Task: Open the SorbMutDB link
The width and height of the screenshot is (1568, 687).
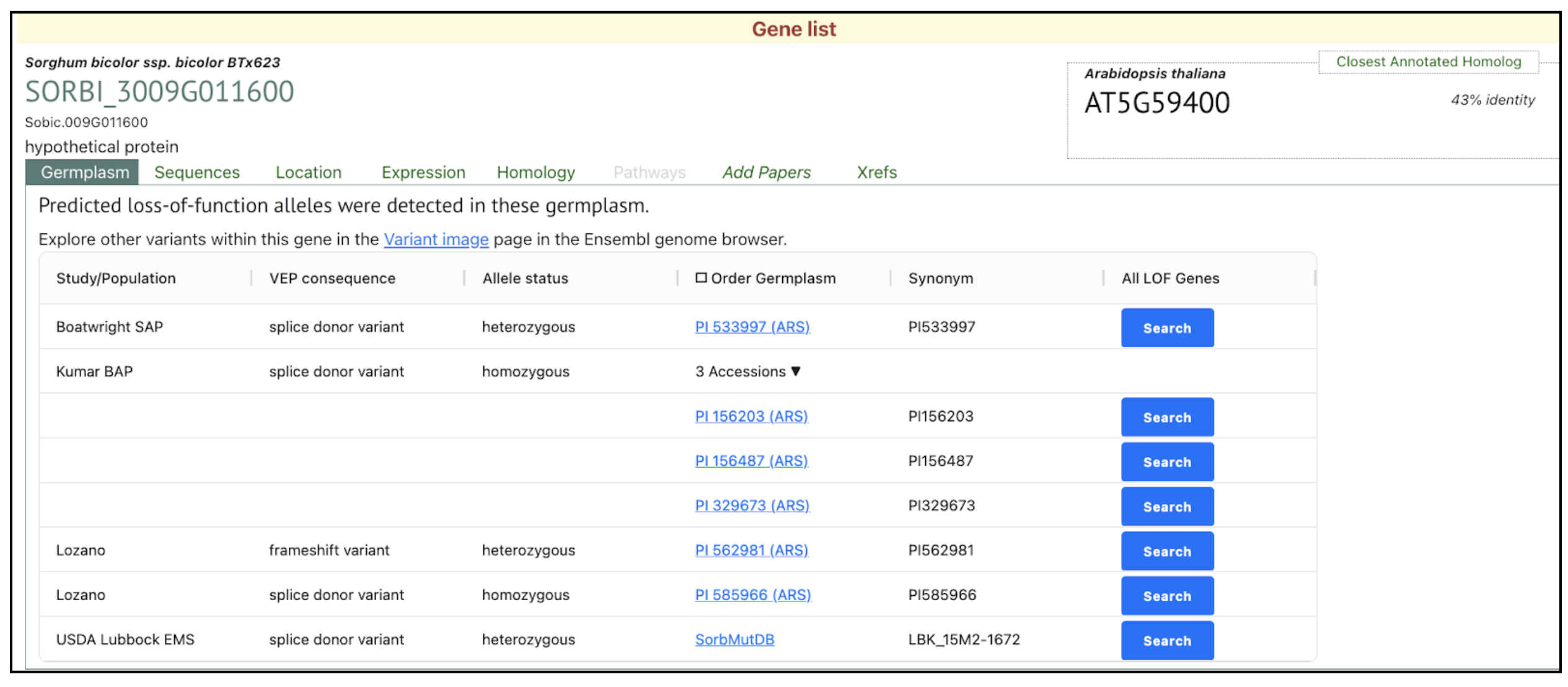Action: [735, 639]
